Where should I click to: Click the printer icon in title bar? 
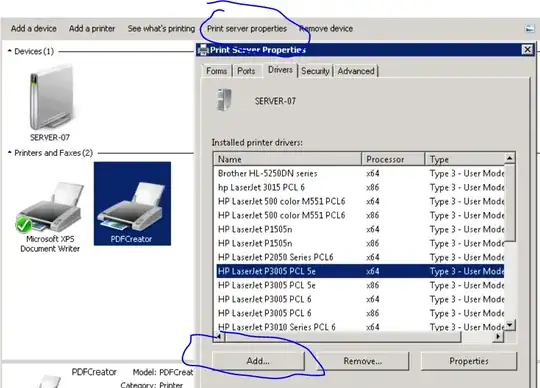point(203,50)
